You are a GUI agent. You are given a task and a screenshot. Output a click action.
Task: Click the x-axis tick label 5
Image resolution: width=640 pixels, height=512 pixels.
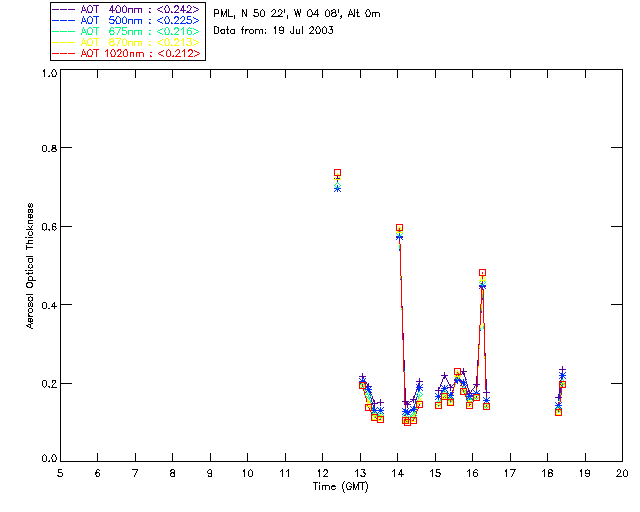point(60,473)
